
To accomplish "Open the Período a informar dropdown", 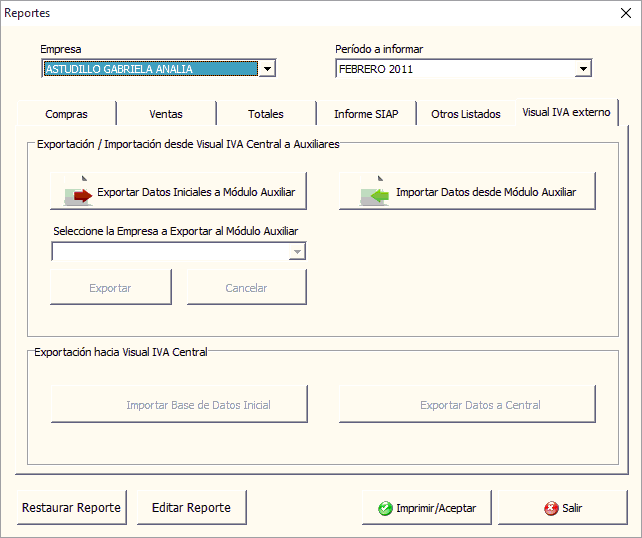I will (583, 69).
